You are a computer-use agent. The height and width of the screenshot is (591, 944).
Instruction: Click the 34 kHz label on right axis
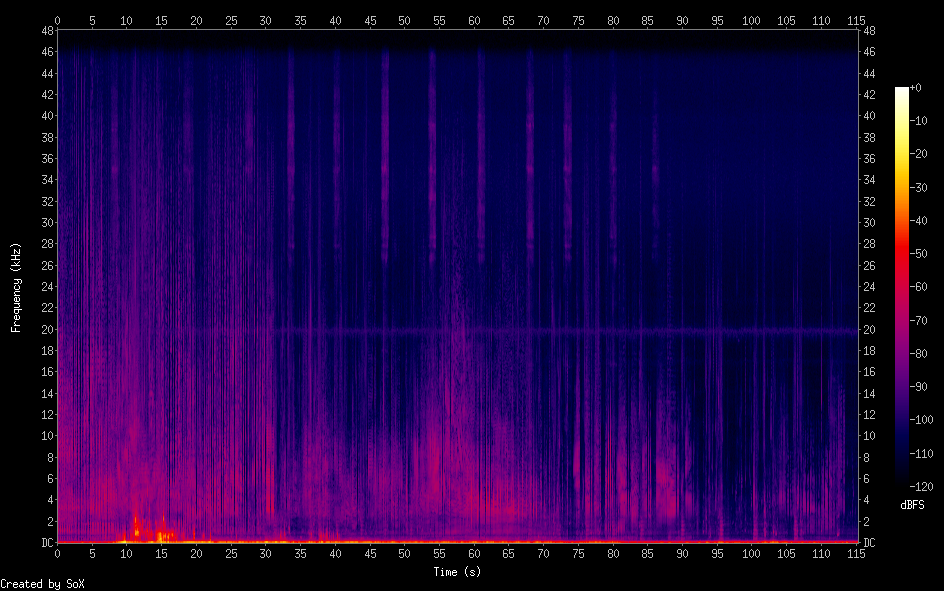point(870,180)
